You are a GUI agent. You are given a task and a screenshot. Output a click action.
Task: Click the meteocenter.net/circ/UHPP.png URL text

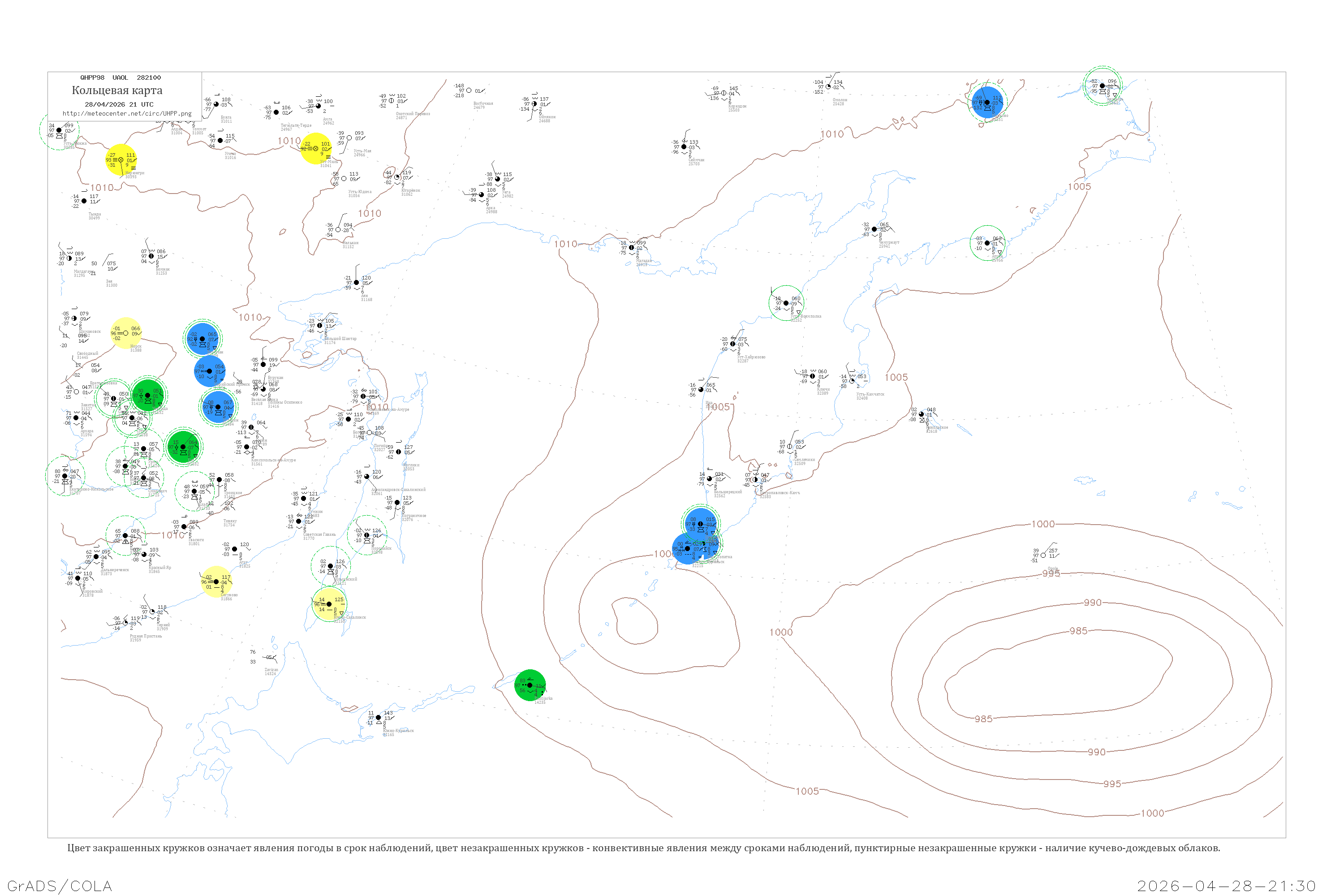coord(127,114)
